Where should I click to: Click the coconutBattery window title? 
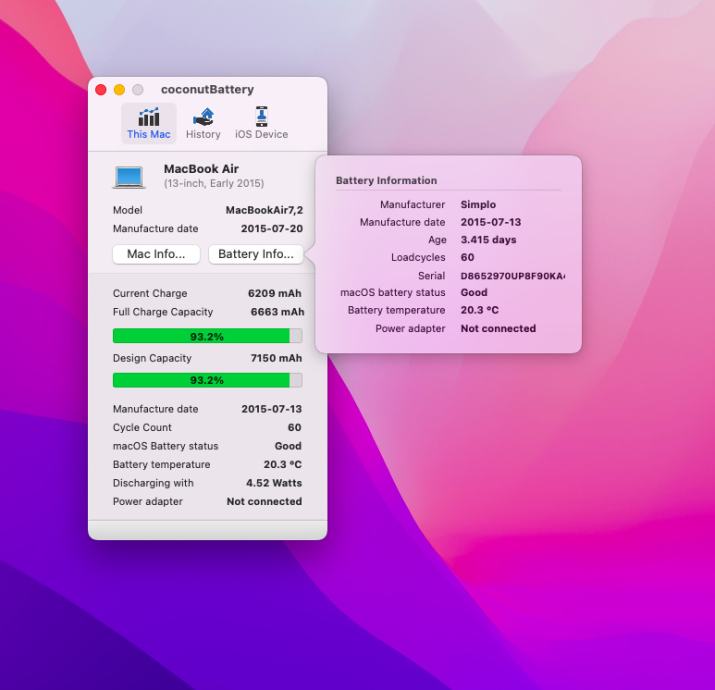pyautogui.click(x=207, y=89)
